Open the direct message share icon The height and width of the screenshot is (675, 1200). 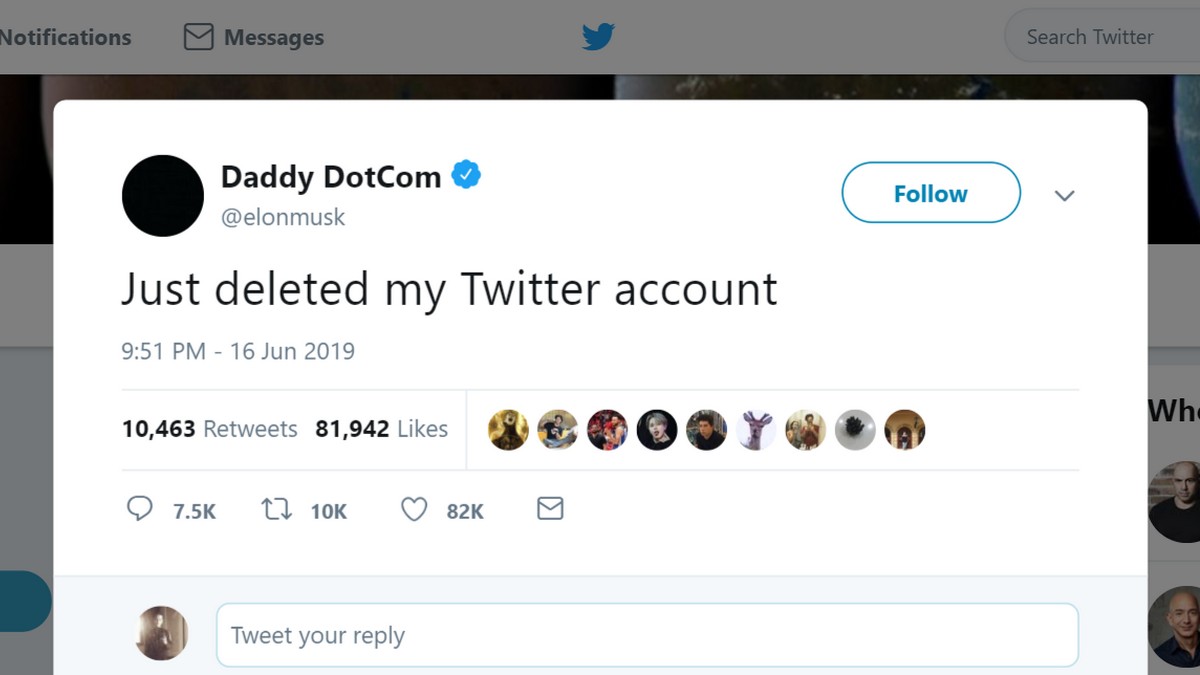pyautogui.click(x=549, y=509)
